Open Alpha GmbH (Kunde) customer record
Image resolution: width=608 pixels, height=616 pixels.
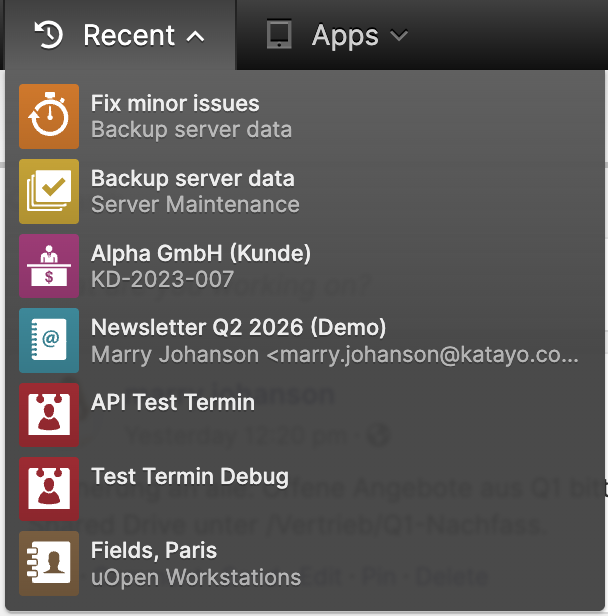201,253
